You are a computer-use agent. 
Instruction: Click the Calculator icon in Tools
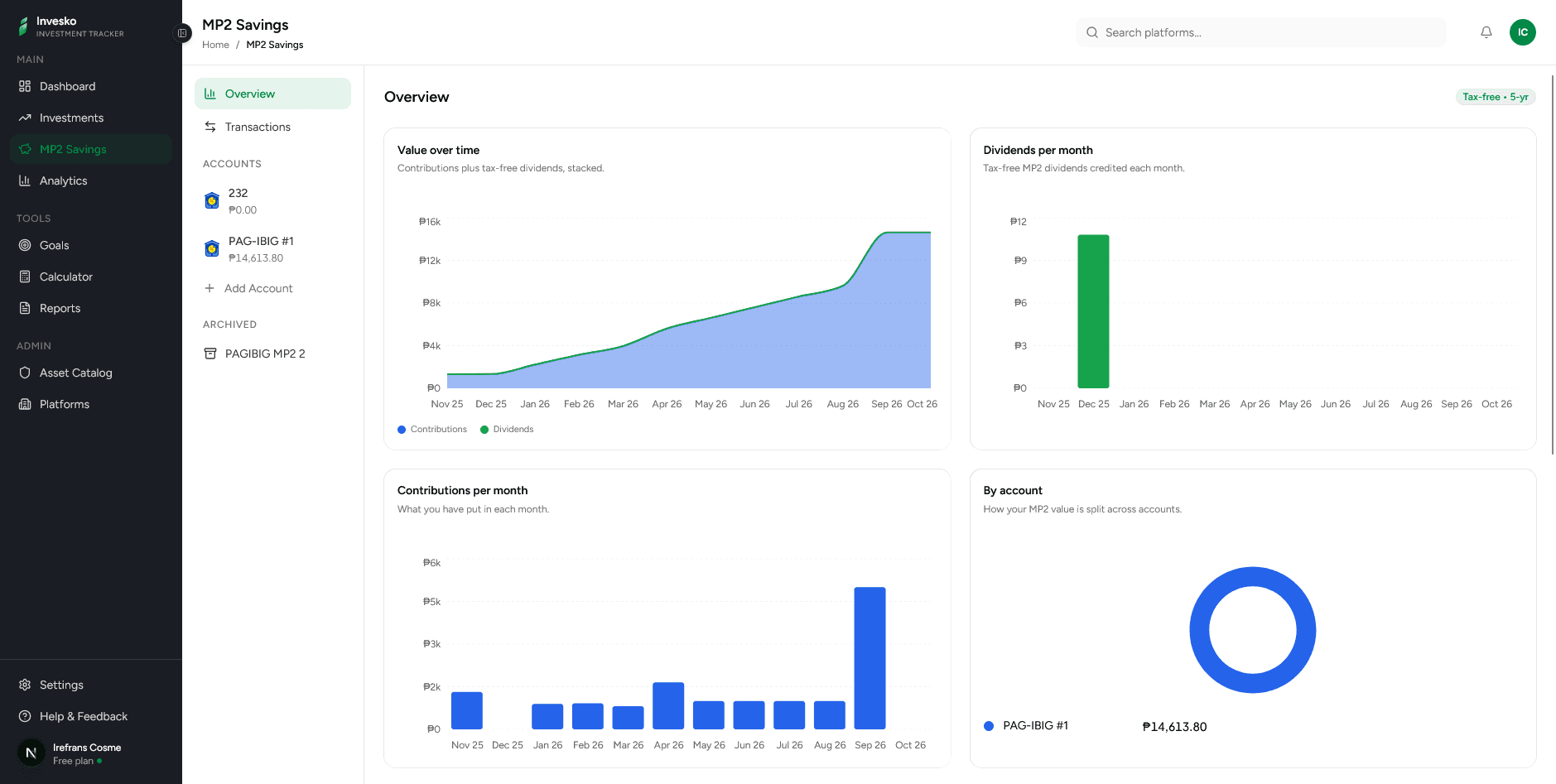click(25, 277)
